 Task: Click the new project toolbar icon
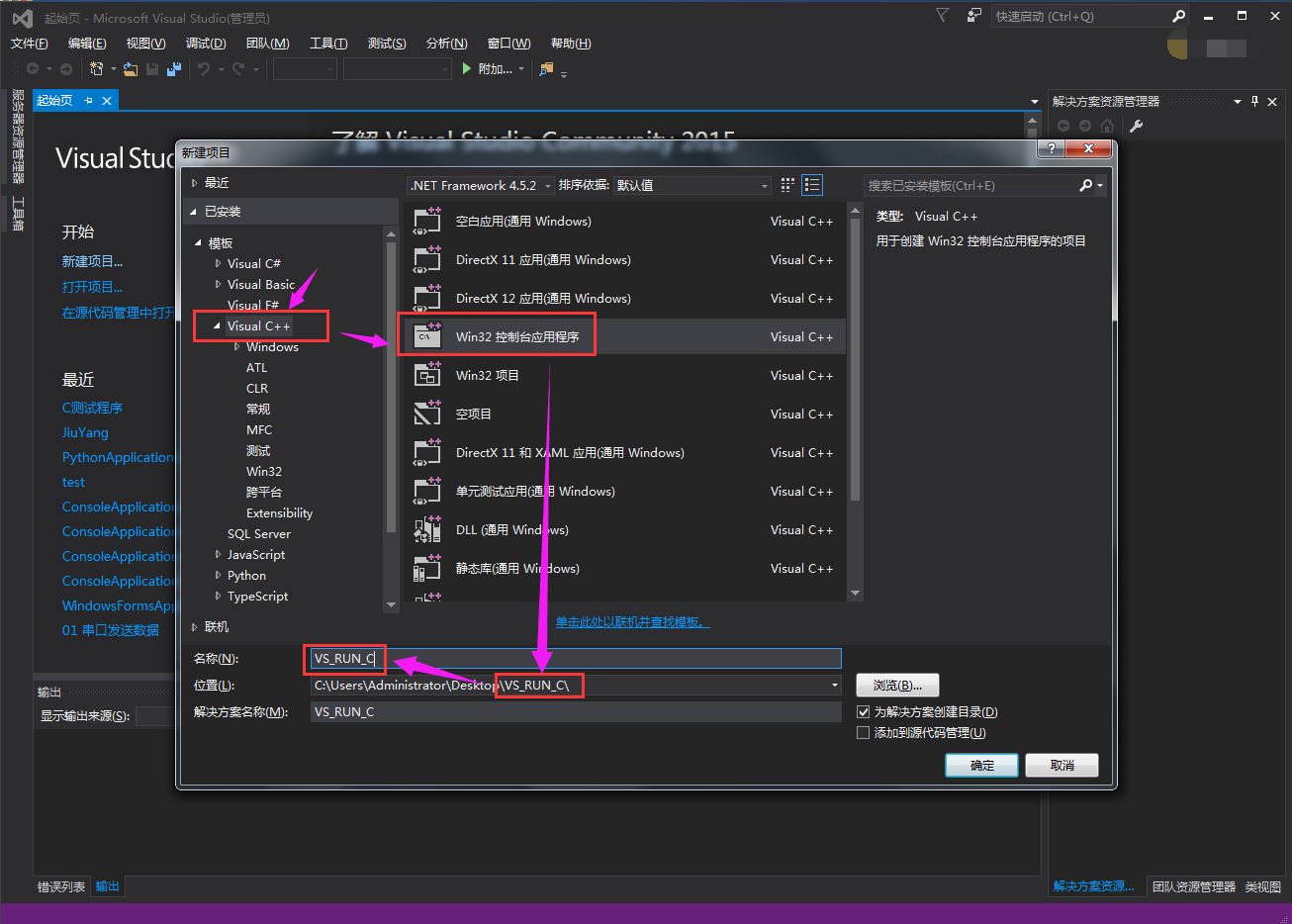click(96, 68)
